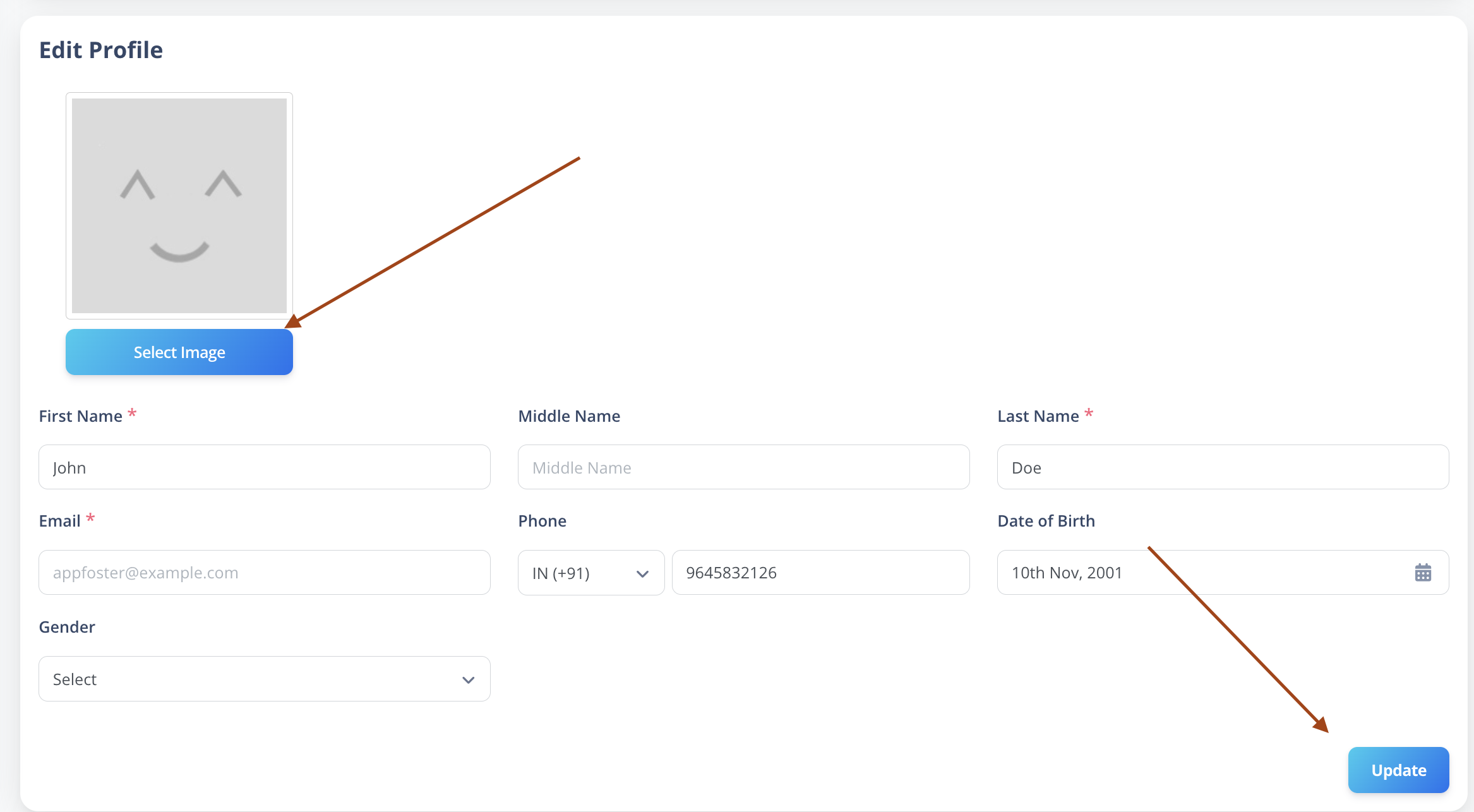Image resolution: width=1474 pixels, height=812 pixels.
Task: Expand the Gender Select dropdown
Action: tap(265, 679)
